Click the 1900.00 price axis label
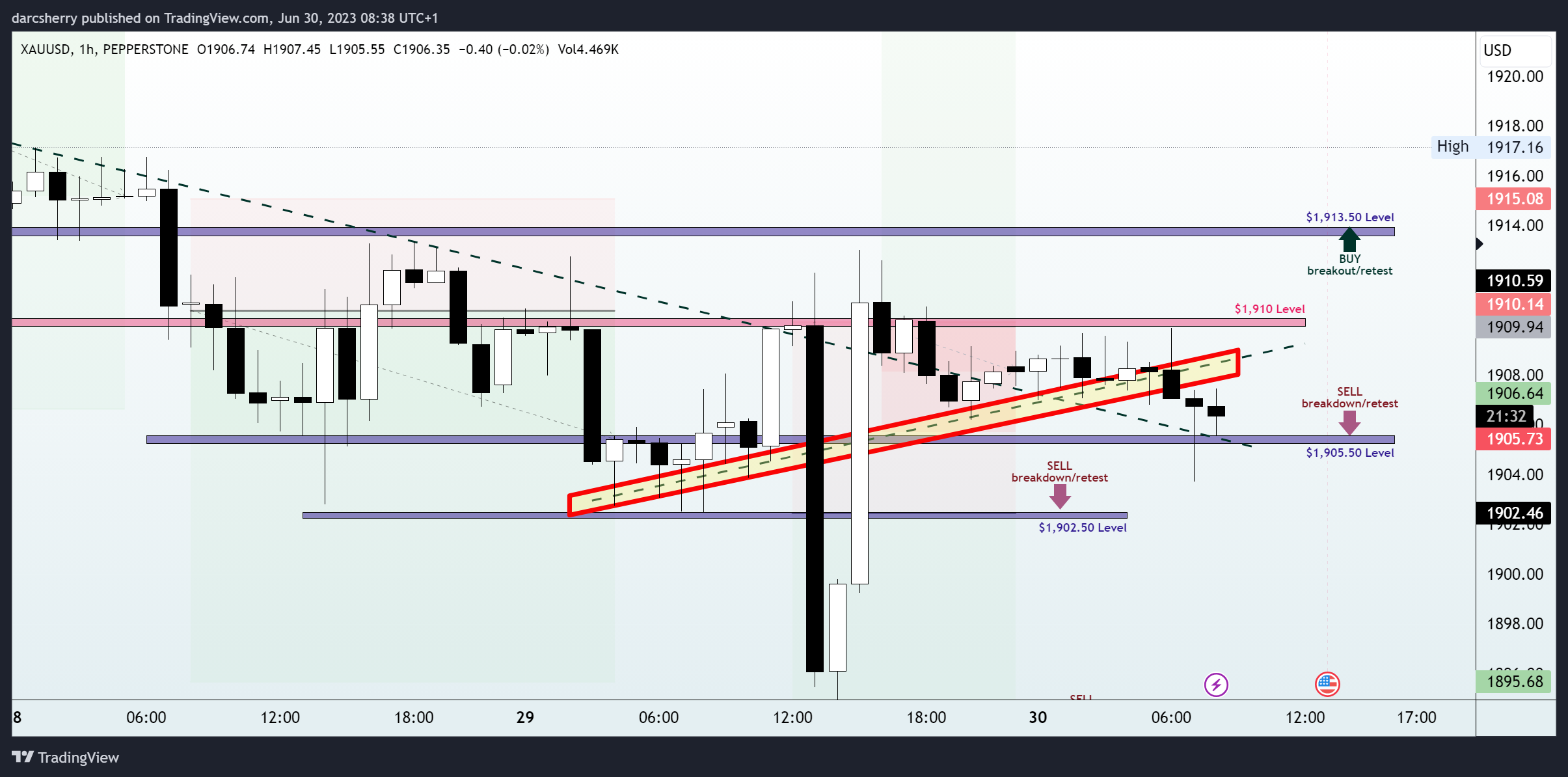 (1515, 574)
